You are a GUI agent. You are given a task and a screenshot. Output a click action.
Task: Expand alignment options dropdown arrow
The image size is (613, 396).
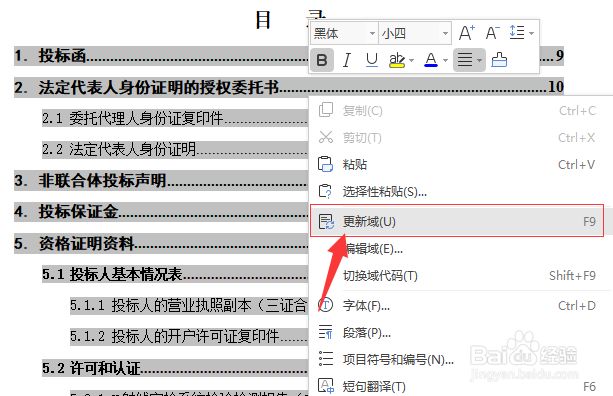(x=479, y=60)
